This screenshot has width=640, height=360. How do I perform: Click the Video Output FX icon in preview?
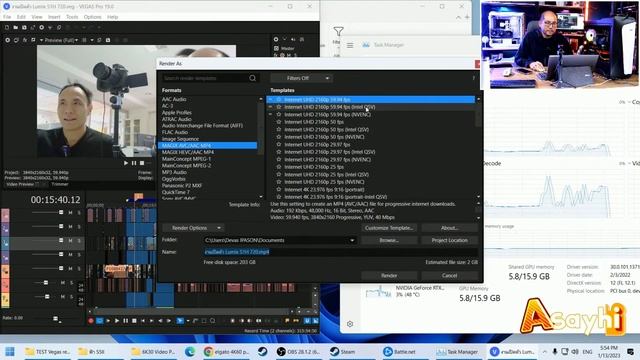coord(25,40)
